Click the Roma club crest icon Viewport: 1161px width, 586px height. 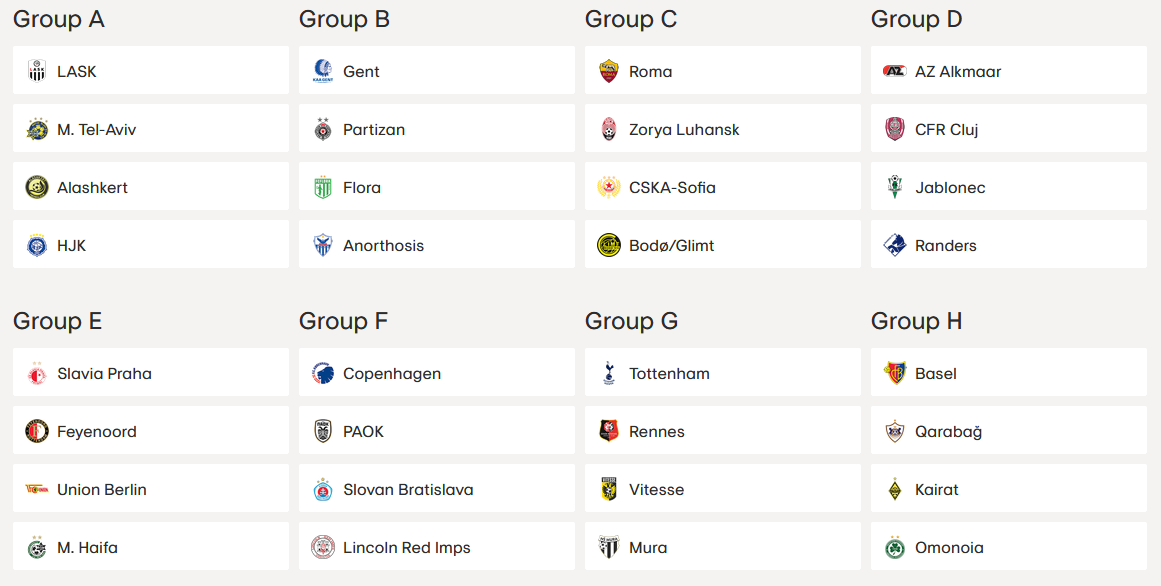point(609,71)
